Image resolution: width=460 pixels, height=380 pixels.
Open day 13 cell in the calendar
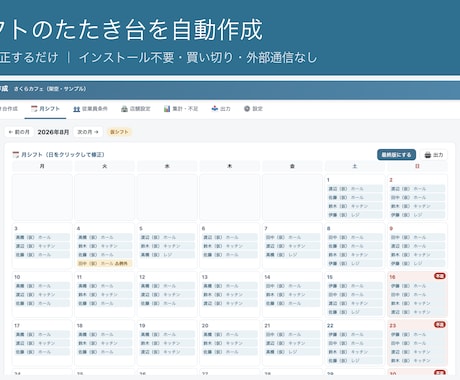(x=230, y=295)
